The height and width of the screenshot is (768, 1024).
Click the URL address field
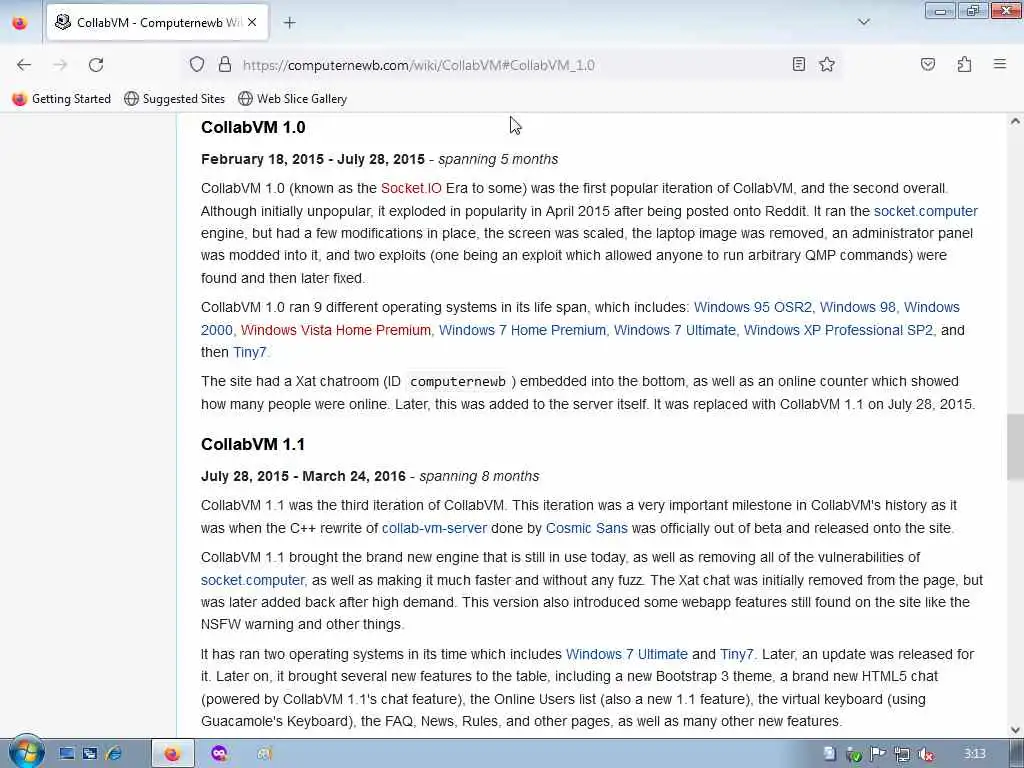tap(509, 65)
